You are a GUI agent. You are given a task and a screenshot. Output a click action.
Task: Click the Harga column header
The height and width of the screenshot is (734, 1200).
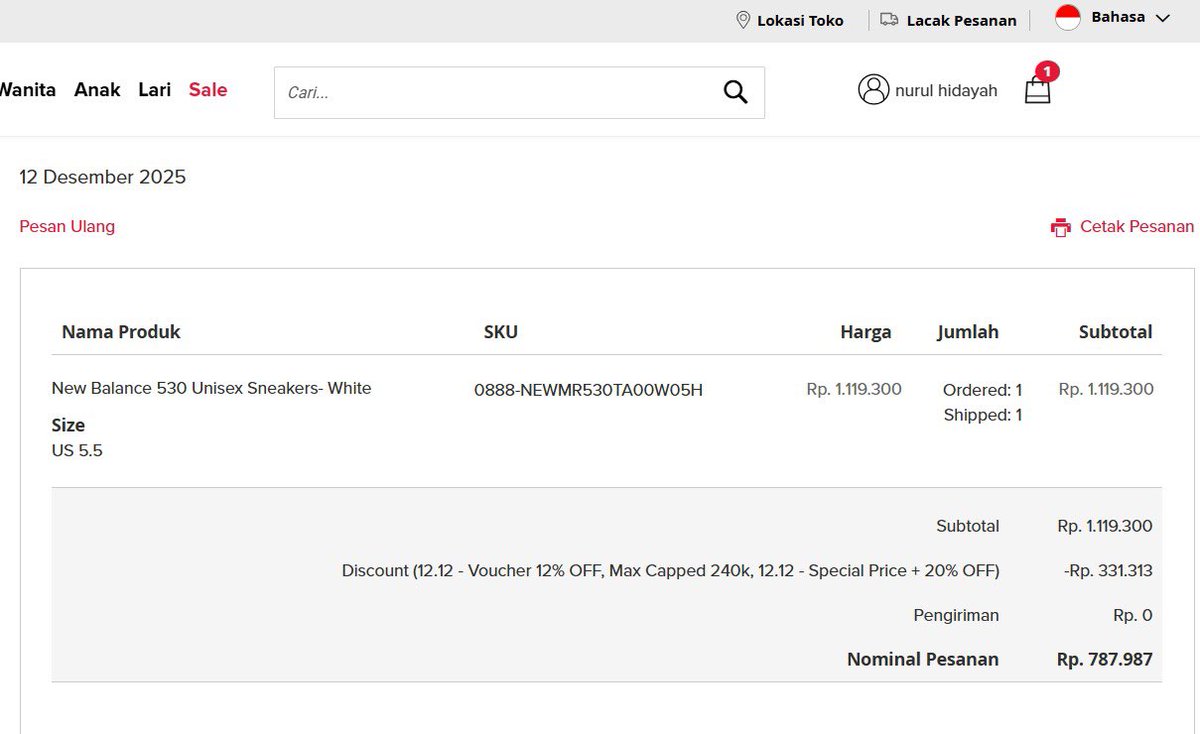pos(866,332)
